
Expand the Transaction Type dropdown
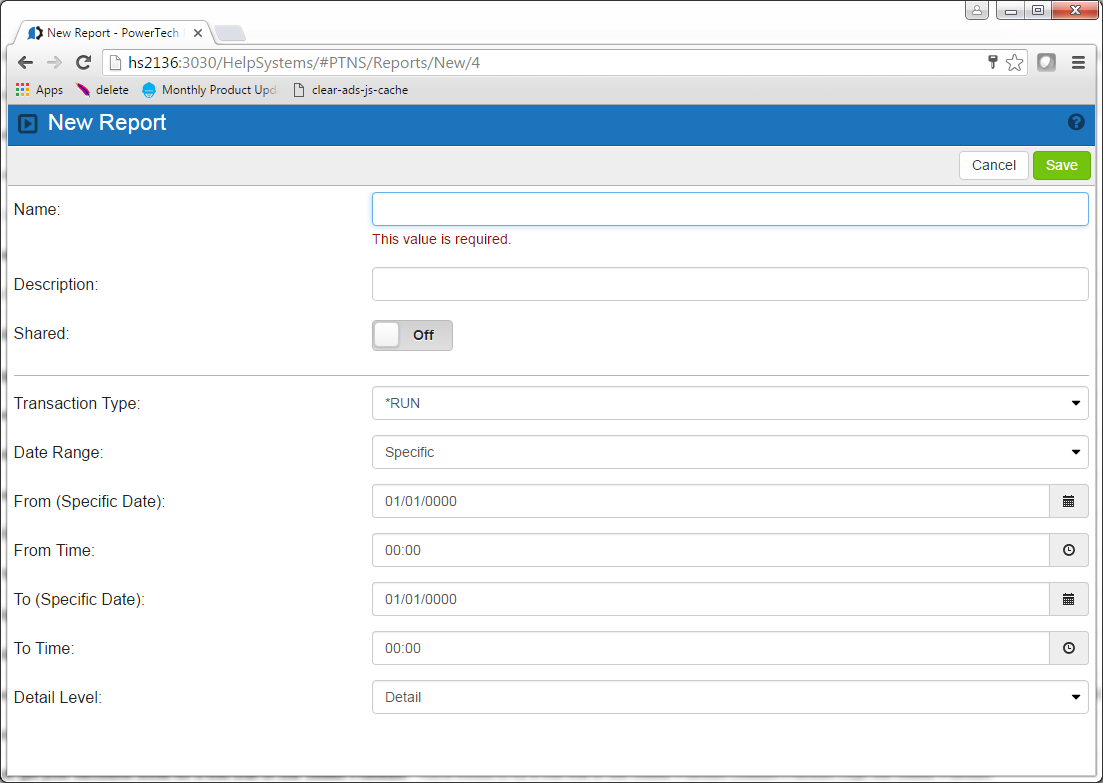(x=729, y=403)
